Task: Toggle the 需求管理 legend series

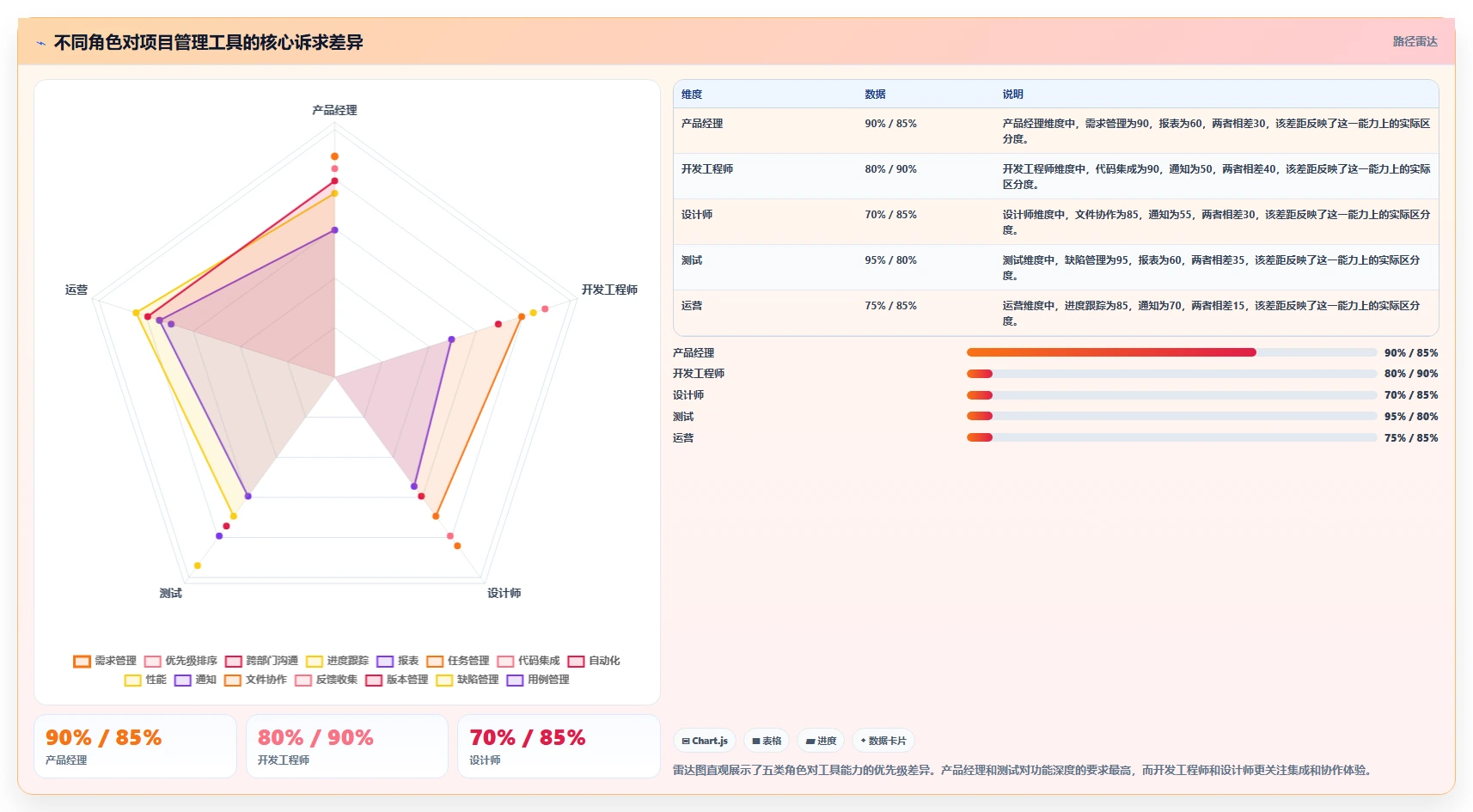Action: (105, 661)
